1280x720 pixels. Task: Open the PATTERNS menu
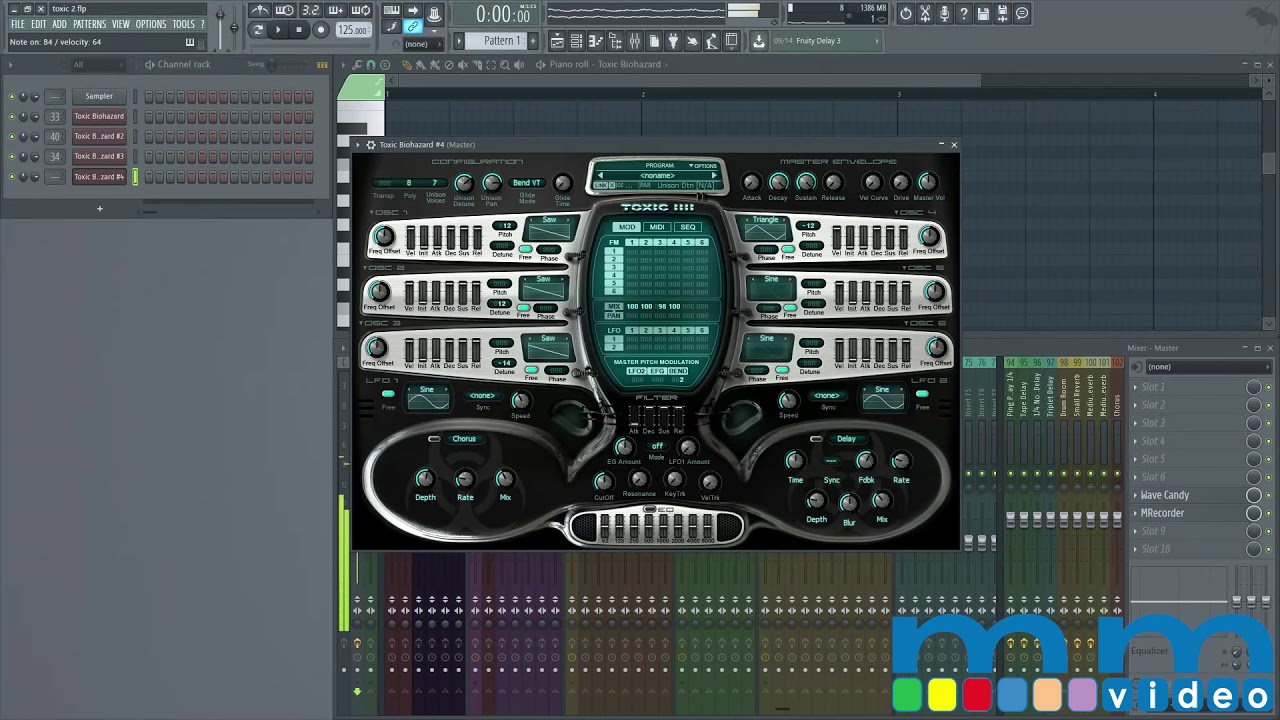pos(89,24)
